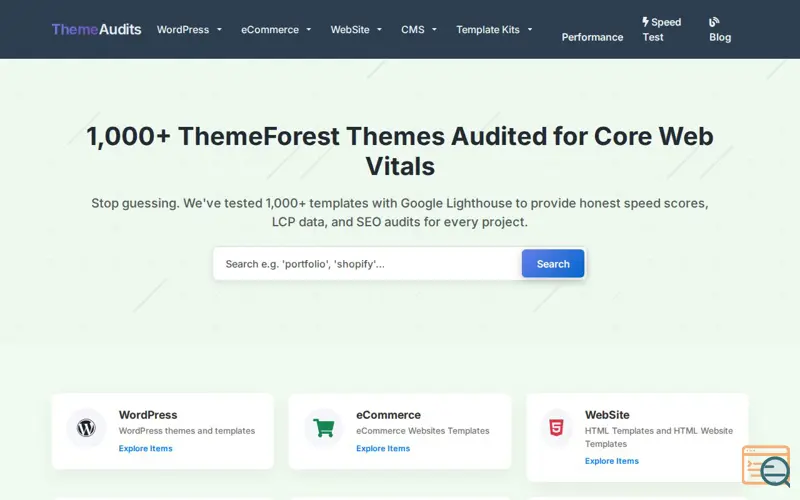Open the WebSite category card title
This screenshot has width=800, height=500.
tap(607, 415)
